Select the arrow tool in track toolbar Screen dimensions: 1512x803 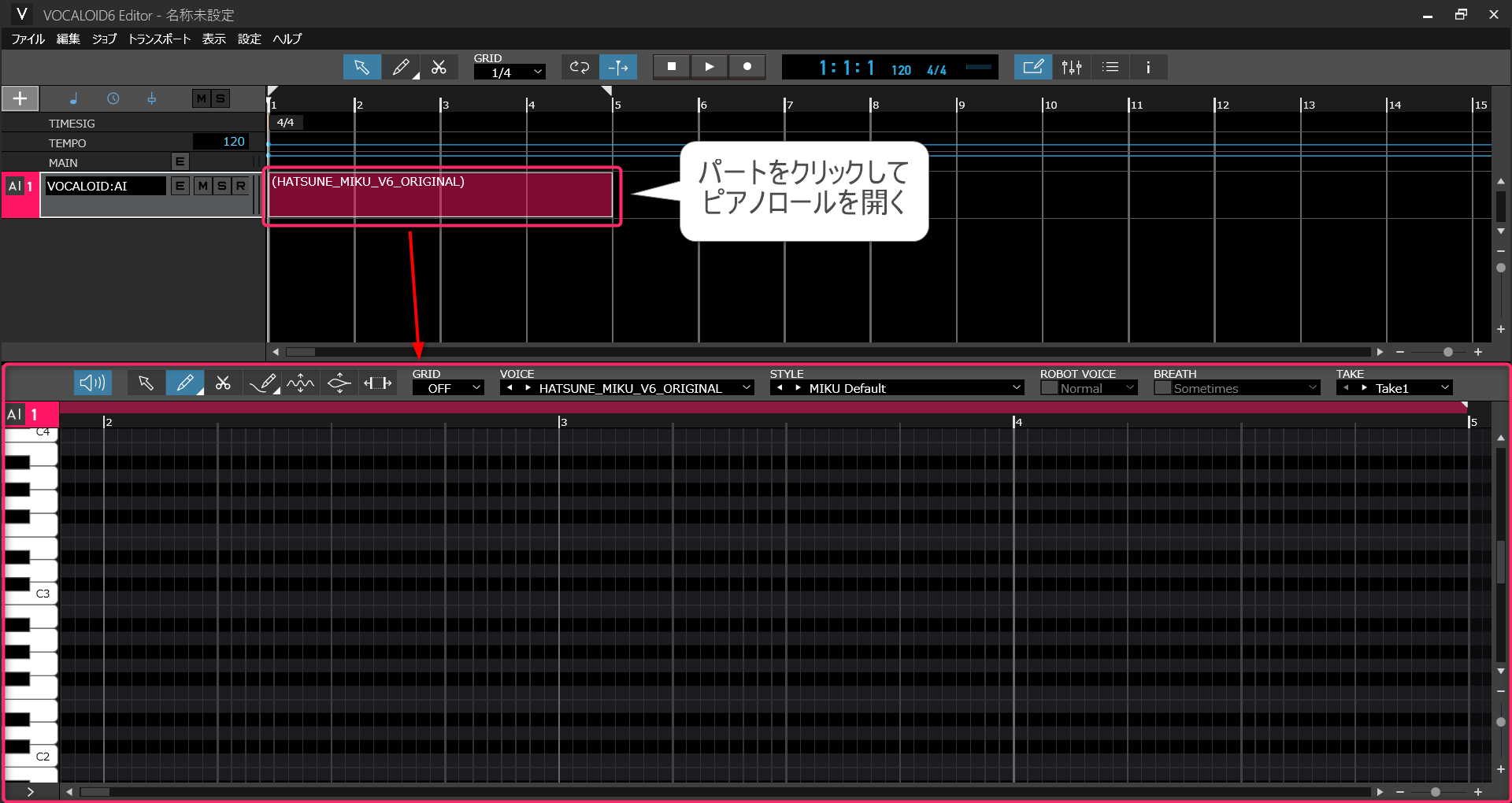coord(361,67)
